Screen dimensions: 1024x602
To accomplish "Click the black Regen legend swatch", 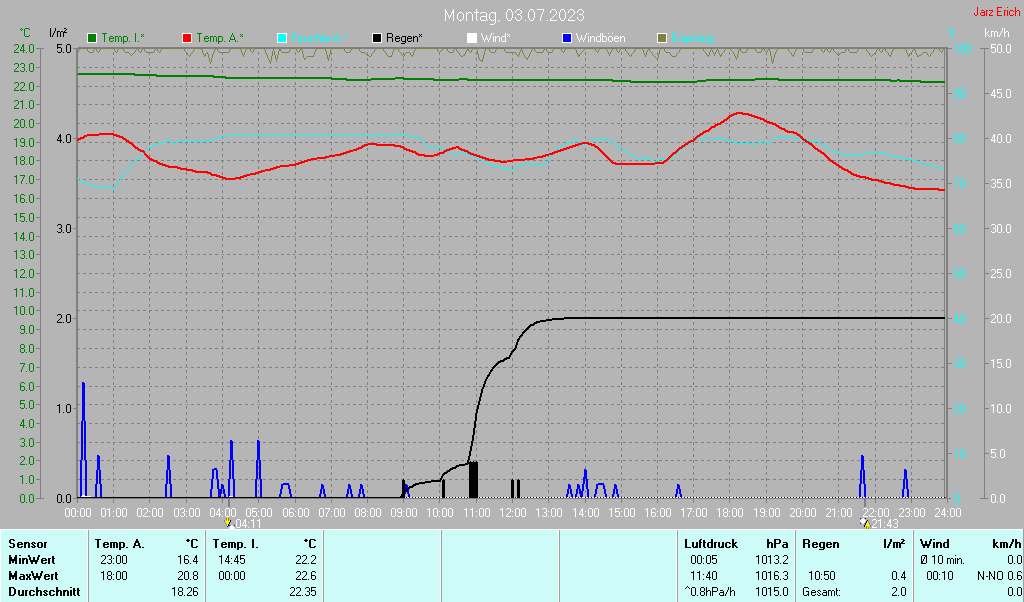I will click(x=377, y=39).
